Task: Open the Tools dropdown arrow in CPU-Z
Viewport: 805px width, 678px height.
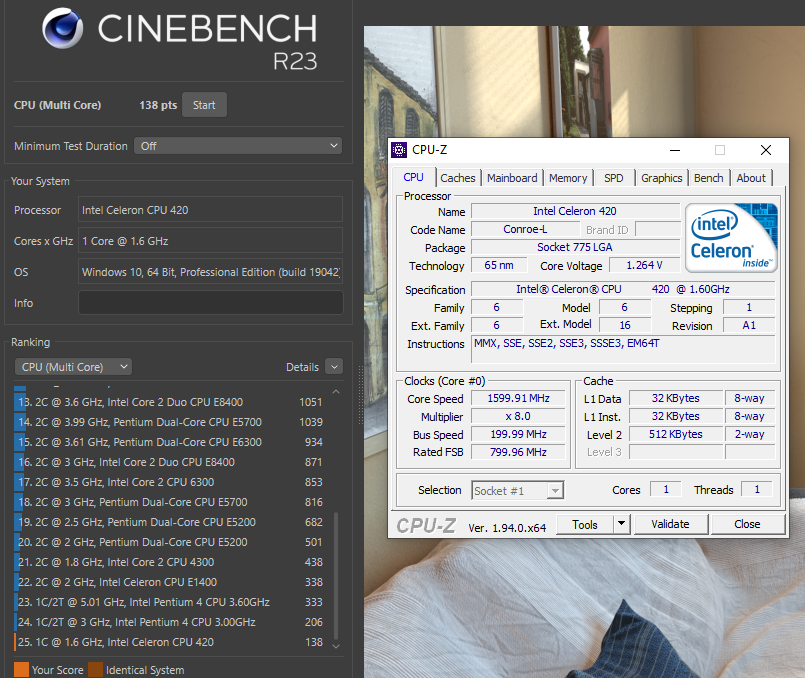Action: [x=621, y=524]
